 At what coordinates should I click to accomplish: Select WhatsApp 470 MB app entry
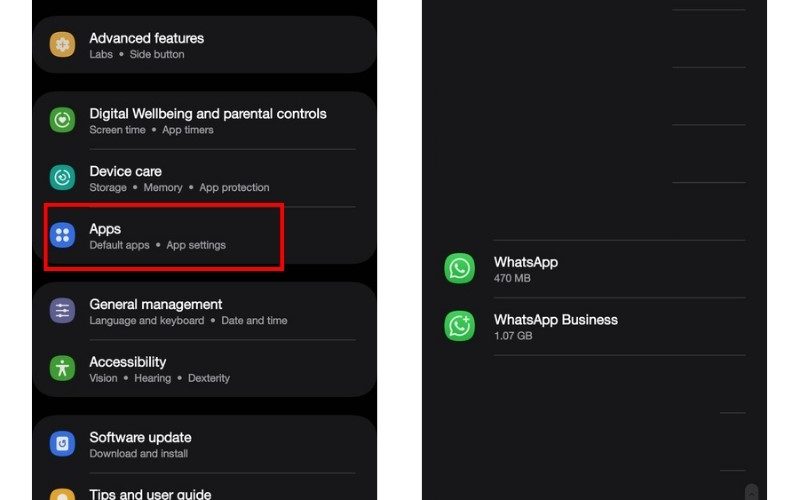click(594, 269)
